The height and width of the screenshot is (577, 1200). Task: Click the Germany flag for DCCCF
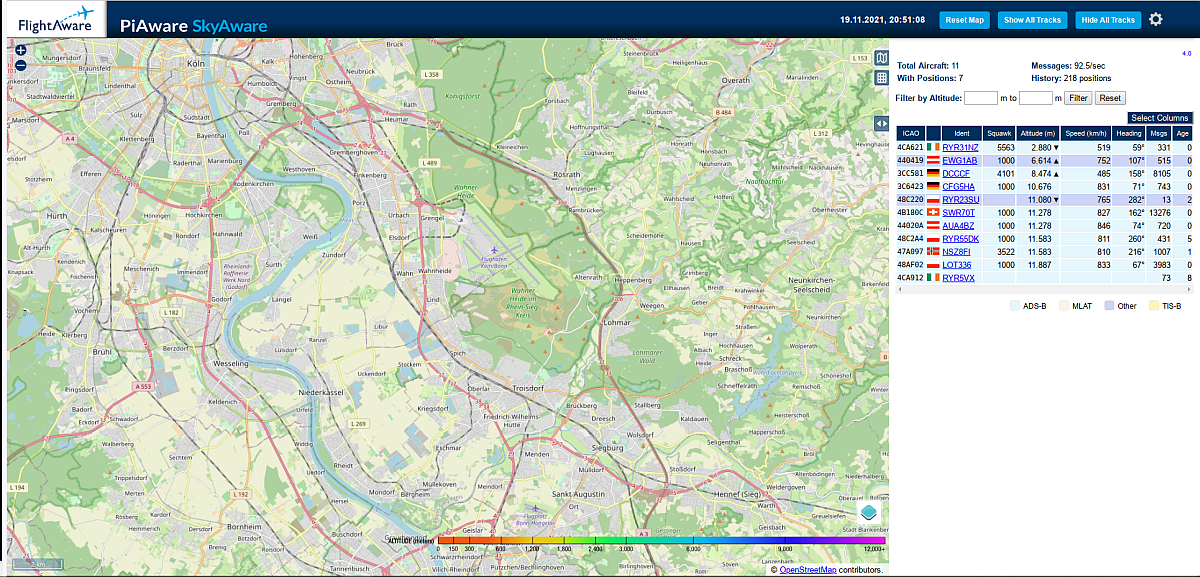934,173
